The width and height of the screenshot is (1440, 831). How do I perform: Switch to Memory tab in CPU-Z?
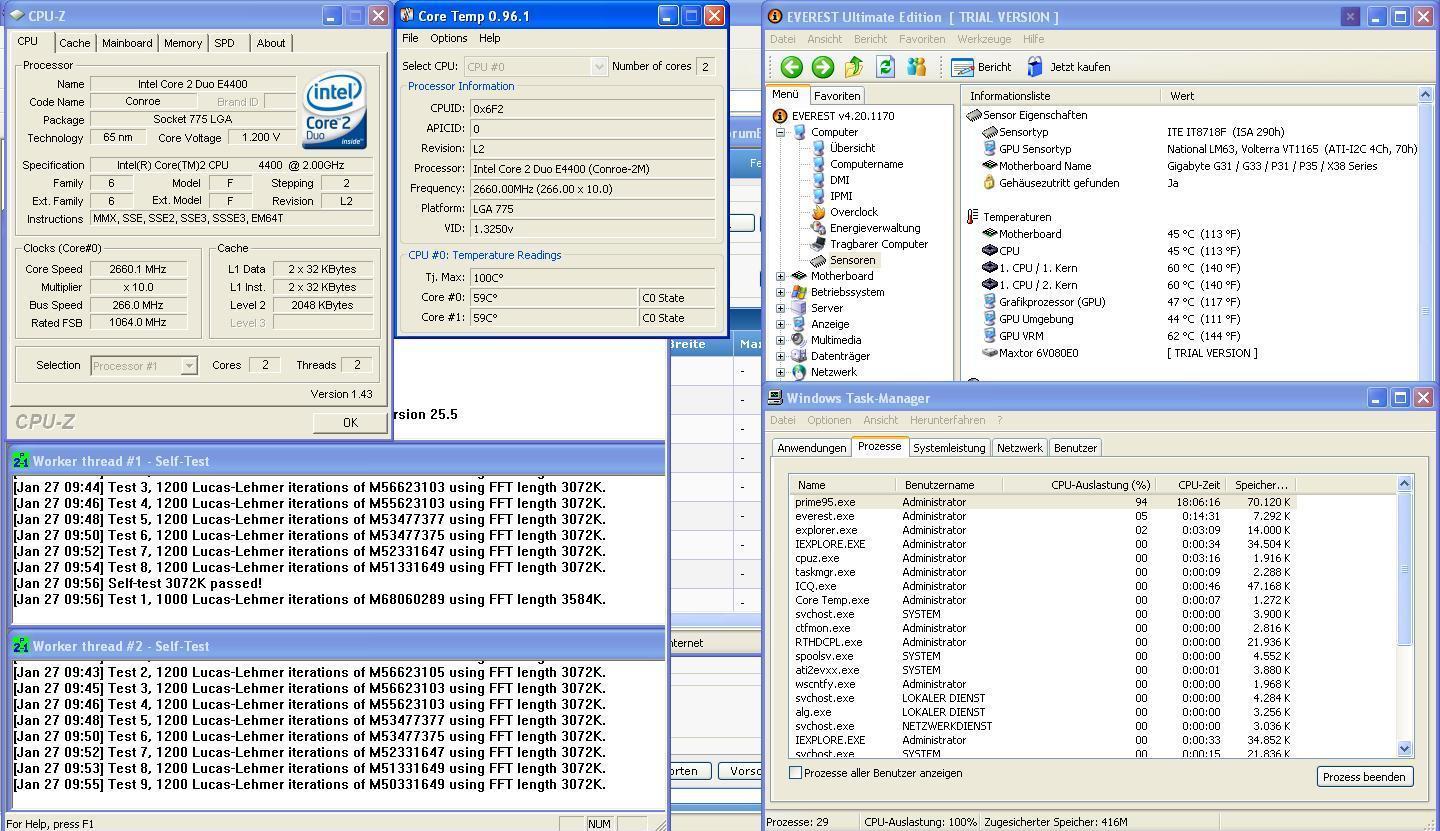tap(183, 43)
